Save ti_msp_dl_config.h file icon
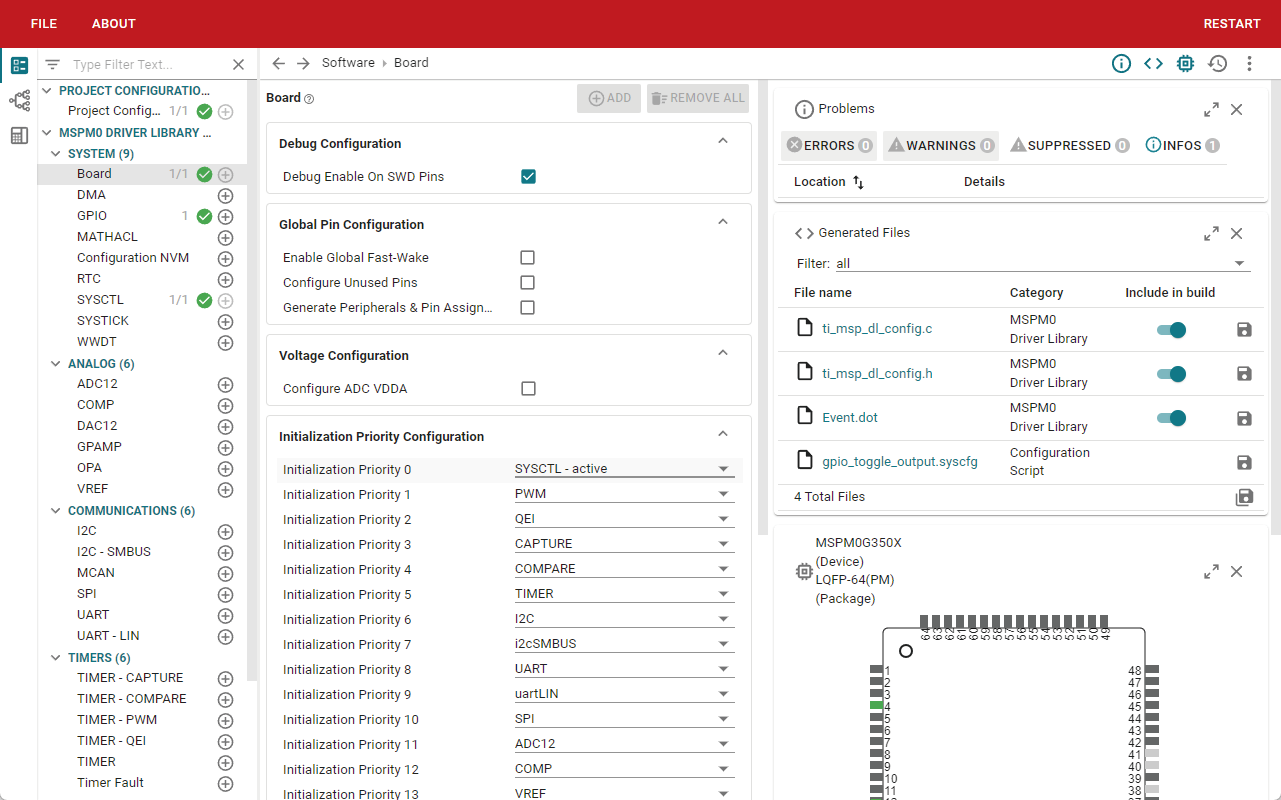1281x800 pixels. click(x=1244, y=373)
